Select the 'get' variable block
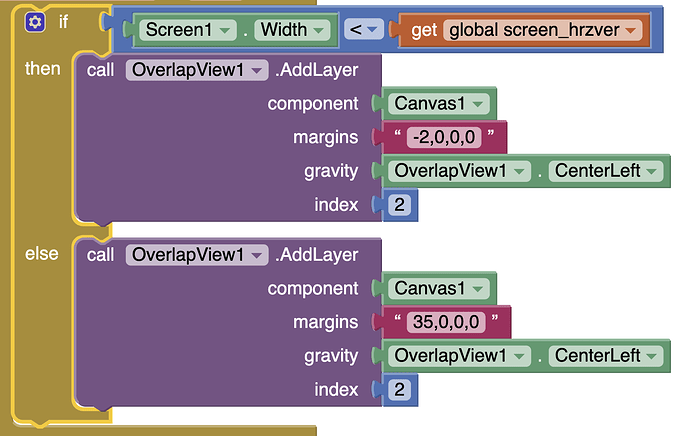This screenshot has width=690, height=436. point(423,31)
